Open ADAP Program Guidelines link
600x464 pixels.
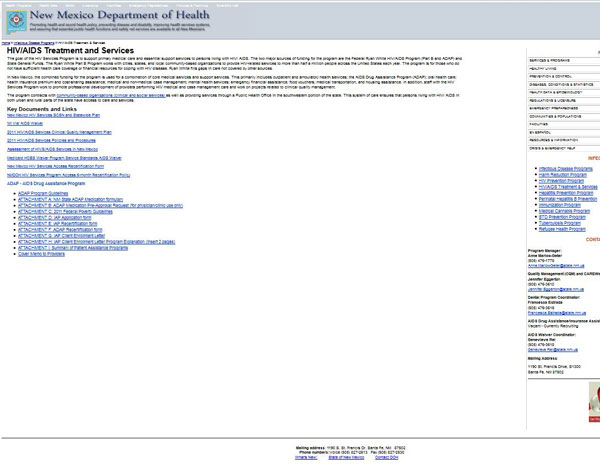click(x=43, y=194)
